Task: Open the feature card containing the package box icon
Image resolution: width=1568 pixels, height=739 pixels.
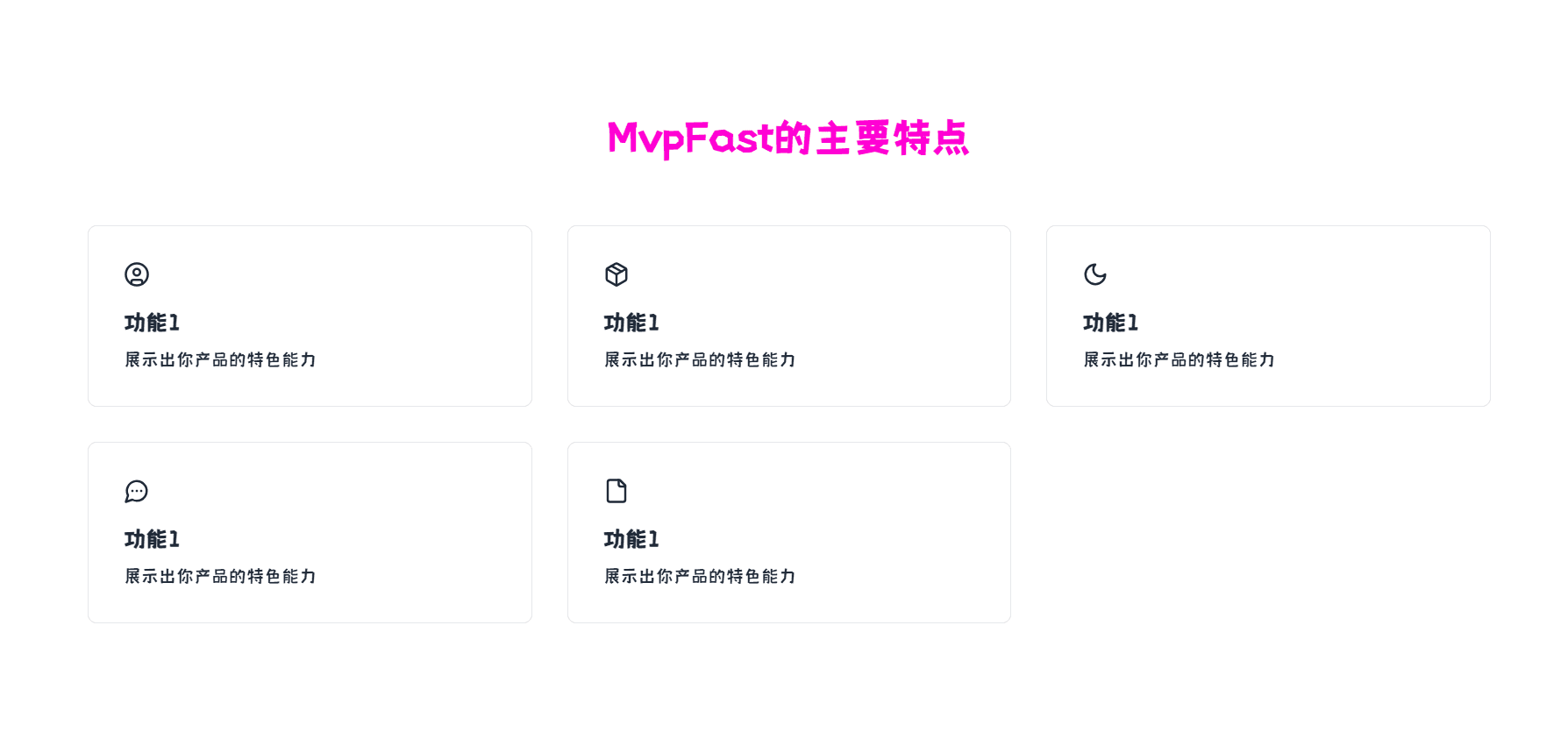Action: (789, 316)
